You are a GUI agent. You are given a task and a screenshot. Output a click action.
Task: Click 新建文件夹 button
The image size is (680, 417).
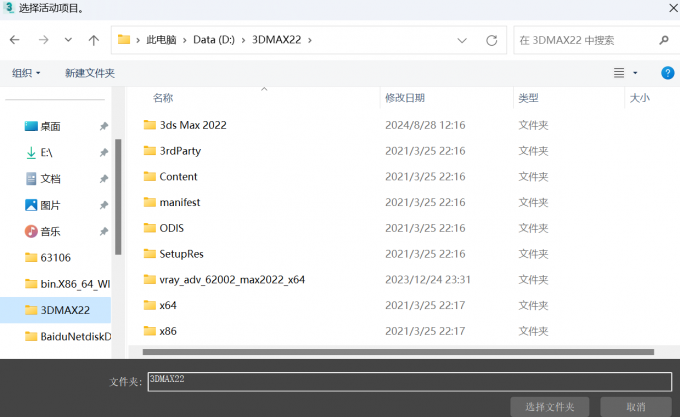[90, 73]
